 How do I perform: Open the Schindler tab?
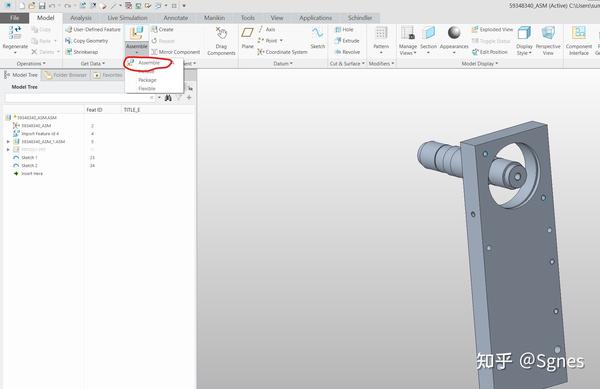pos(360,18)
